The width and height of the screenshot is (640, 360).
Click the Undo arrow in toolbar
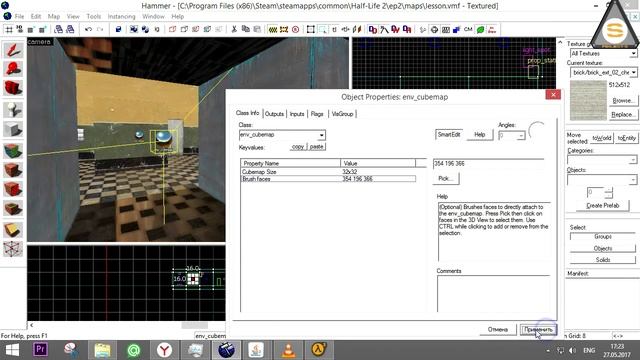[88, 29]
